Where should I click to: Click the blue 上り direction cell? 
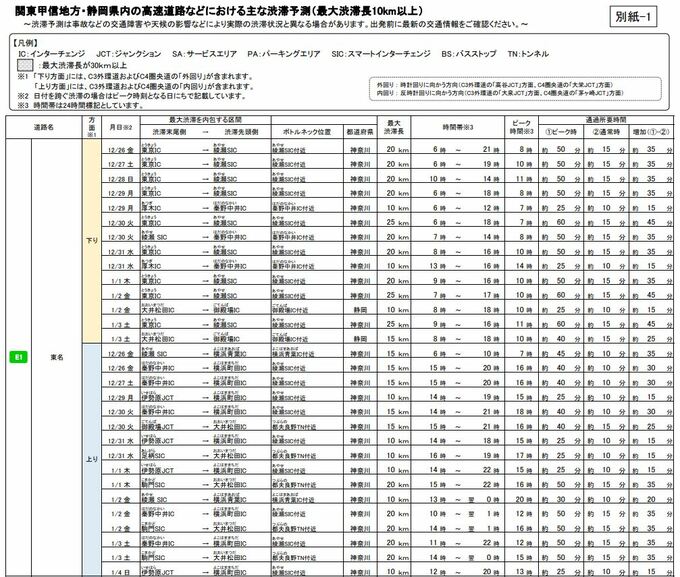[91, 460]
